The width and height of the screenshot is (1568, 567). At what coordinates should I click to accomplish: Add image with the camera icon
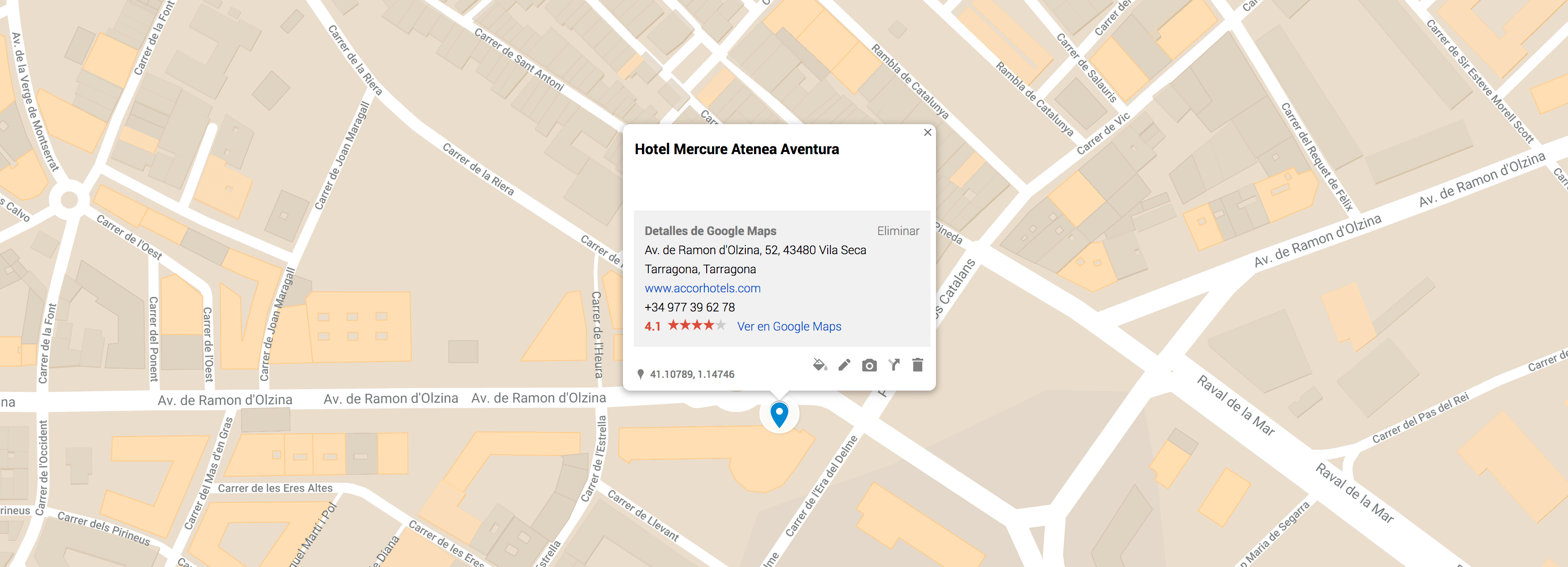[869, 365]
